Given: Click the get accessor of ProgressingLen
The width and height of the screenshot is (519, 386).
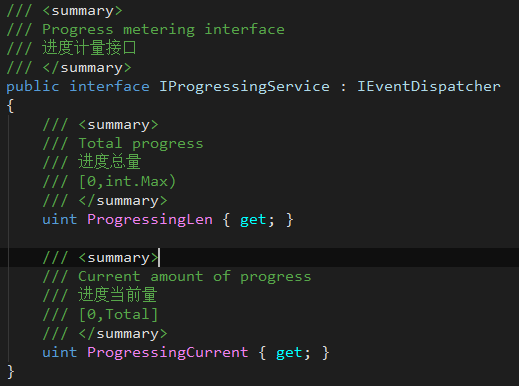Looking at the screenshot, I should click(253, 220).
